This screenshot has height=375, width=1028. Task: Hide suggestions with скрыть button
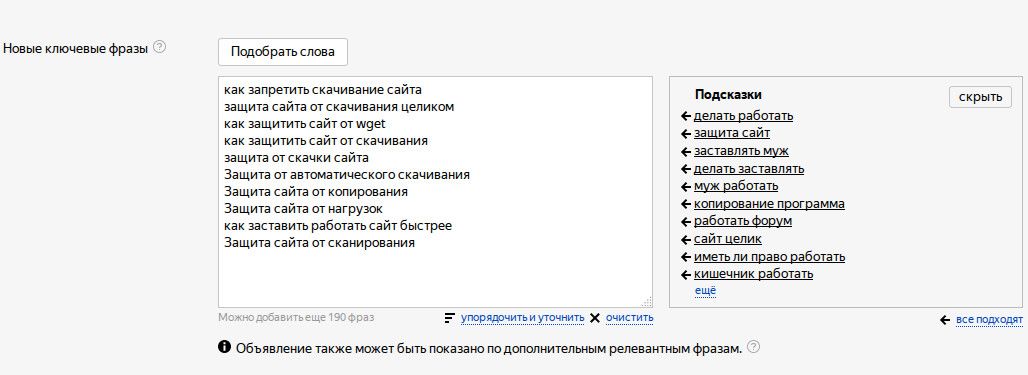[x=980, y=97]
